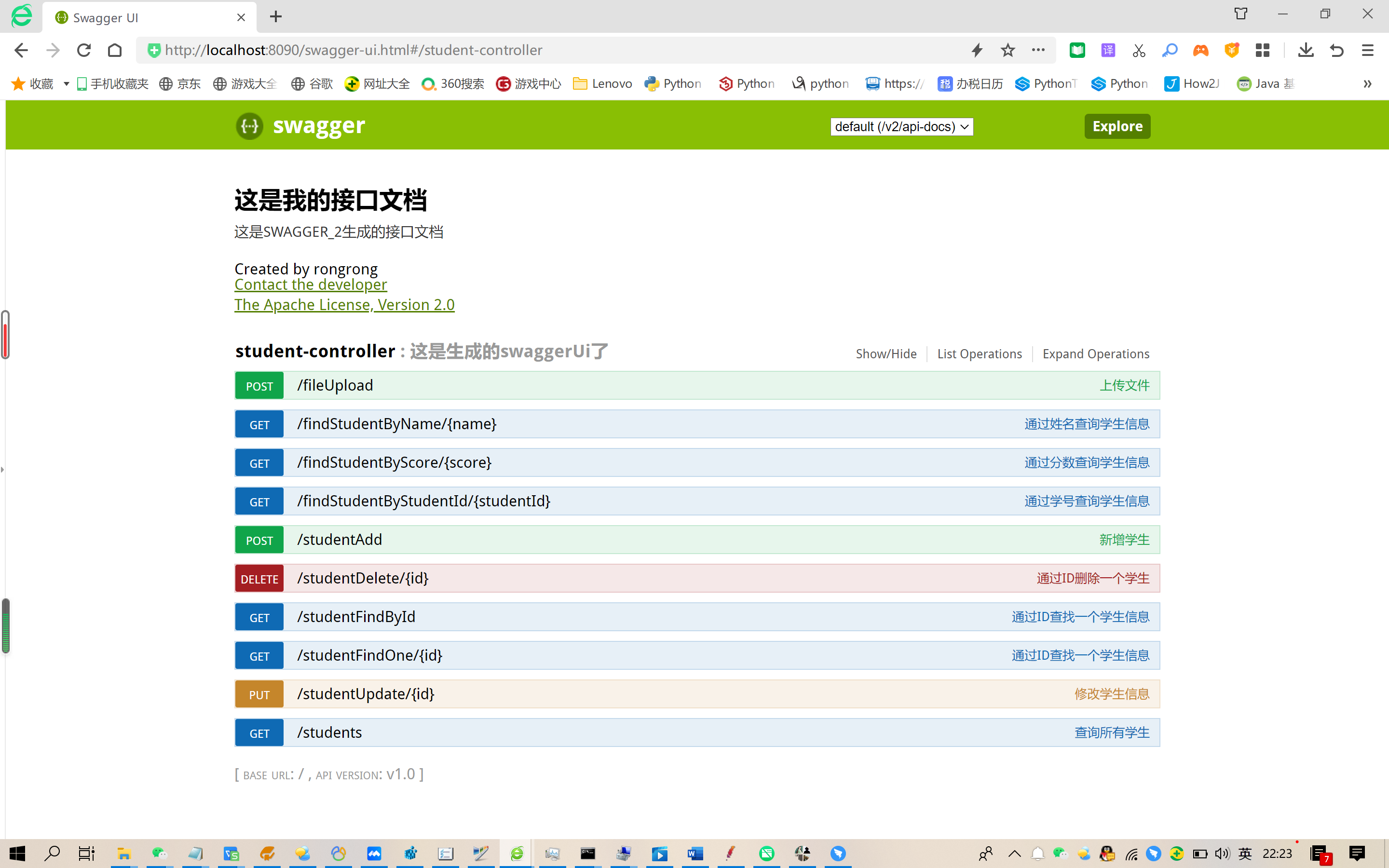This screenshot has width=1389, height=868.
Task: Open the Contact the developer link
Action: [x=311, y=285]
